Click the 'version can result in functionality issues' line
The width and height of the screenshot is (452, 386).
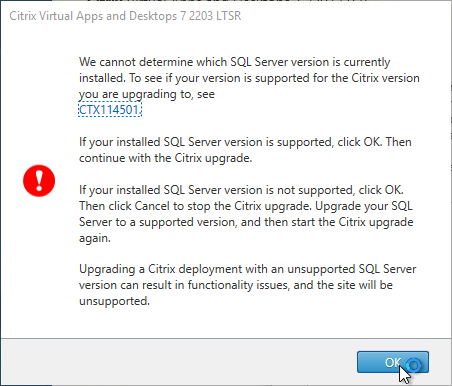pyautogui.click(x=236, y=285)
